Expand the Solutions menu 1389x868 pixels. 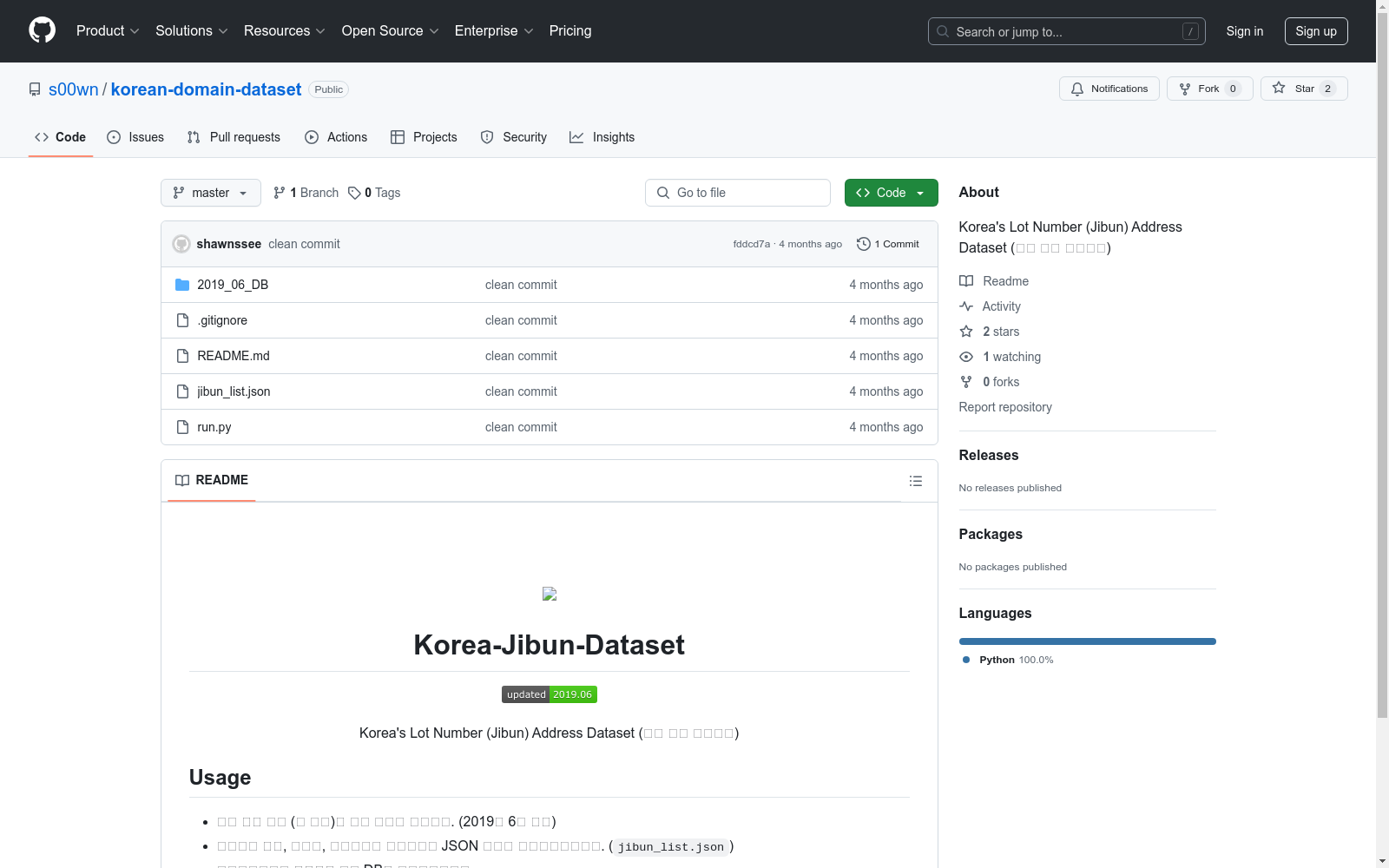(x=192, y=31)
